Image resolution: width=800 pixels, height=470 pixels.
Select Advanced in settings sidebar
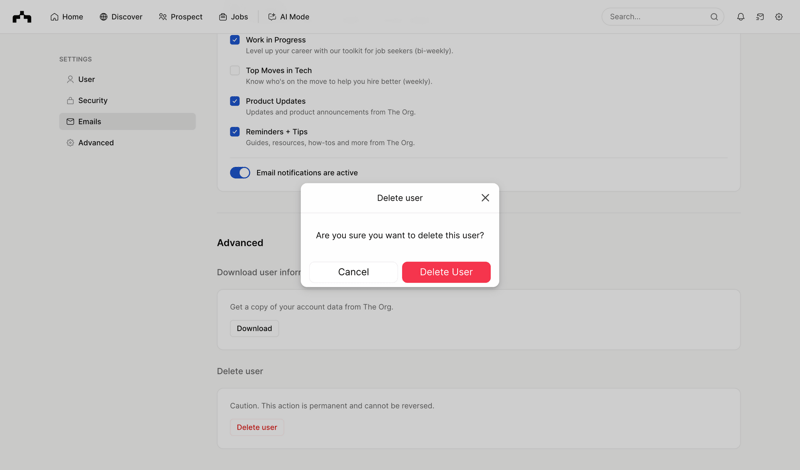click(x=127, y=143)
